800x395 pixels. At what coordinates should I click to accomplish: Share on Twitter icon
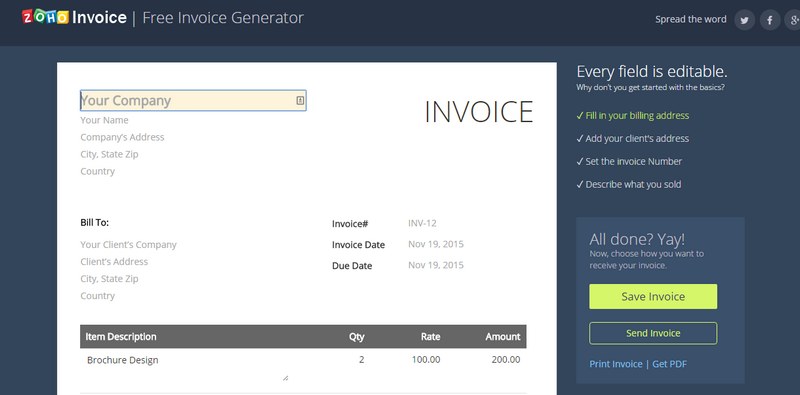tap(744, 20)
